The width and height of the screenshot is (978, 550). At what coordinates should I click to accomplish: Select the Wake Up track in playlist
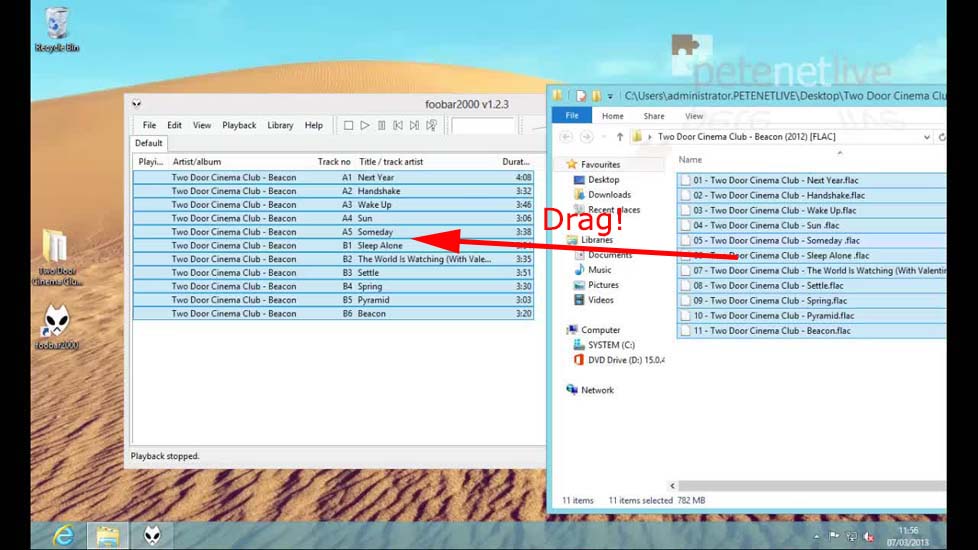(x=333, y=205)
